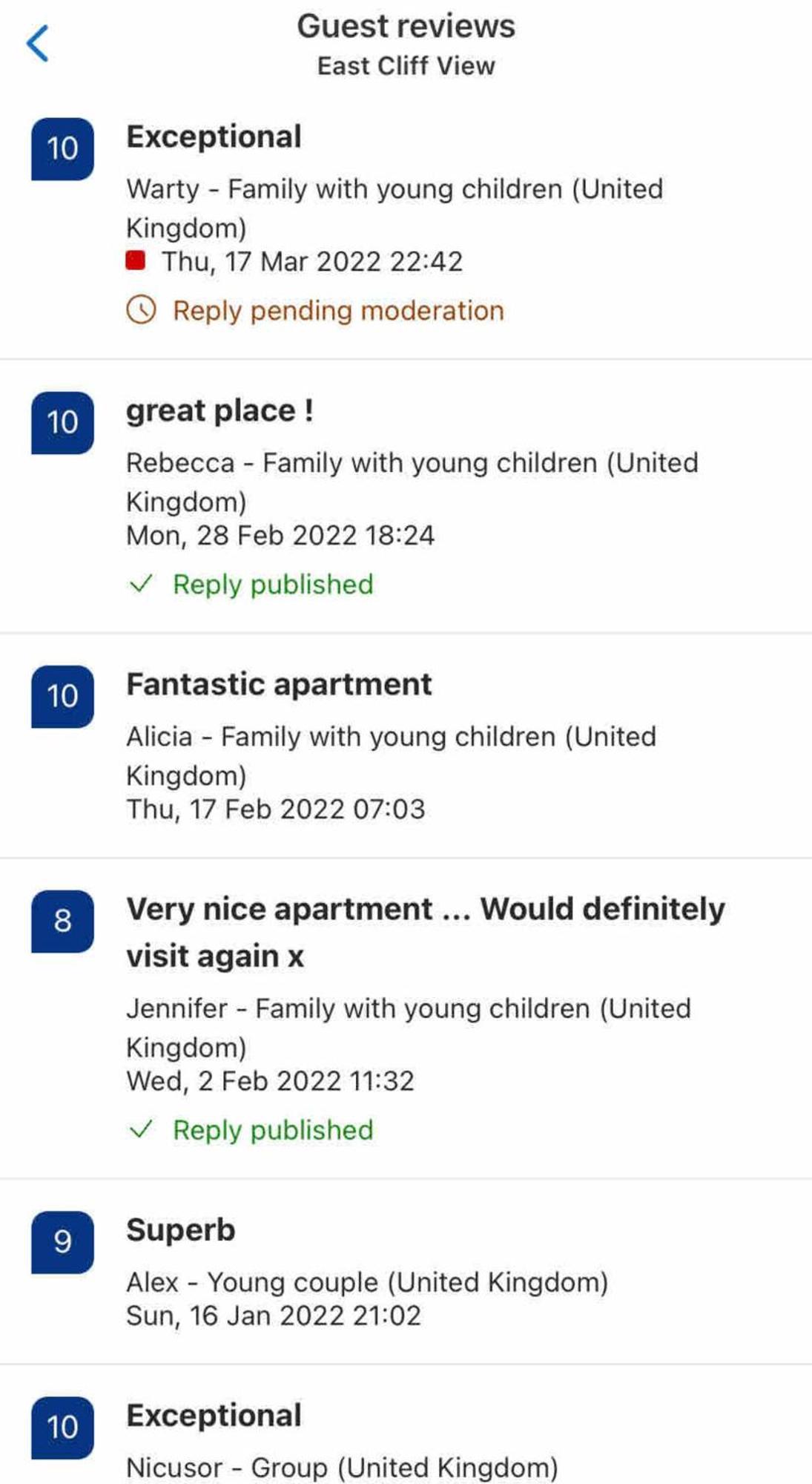The width and height of the screenshot is (812, 1484).
Task: Tap the score 10 badge for Fantastic apartment
Action: (62, 696)
